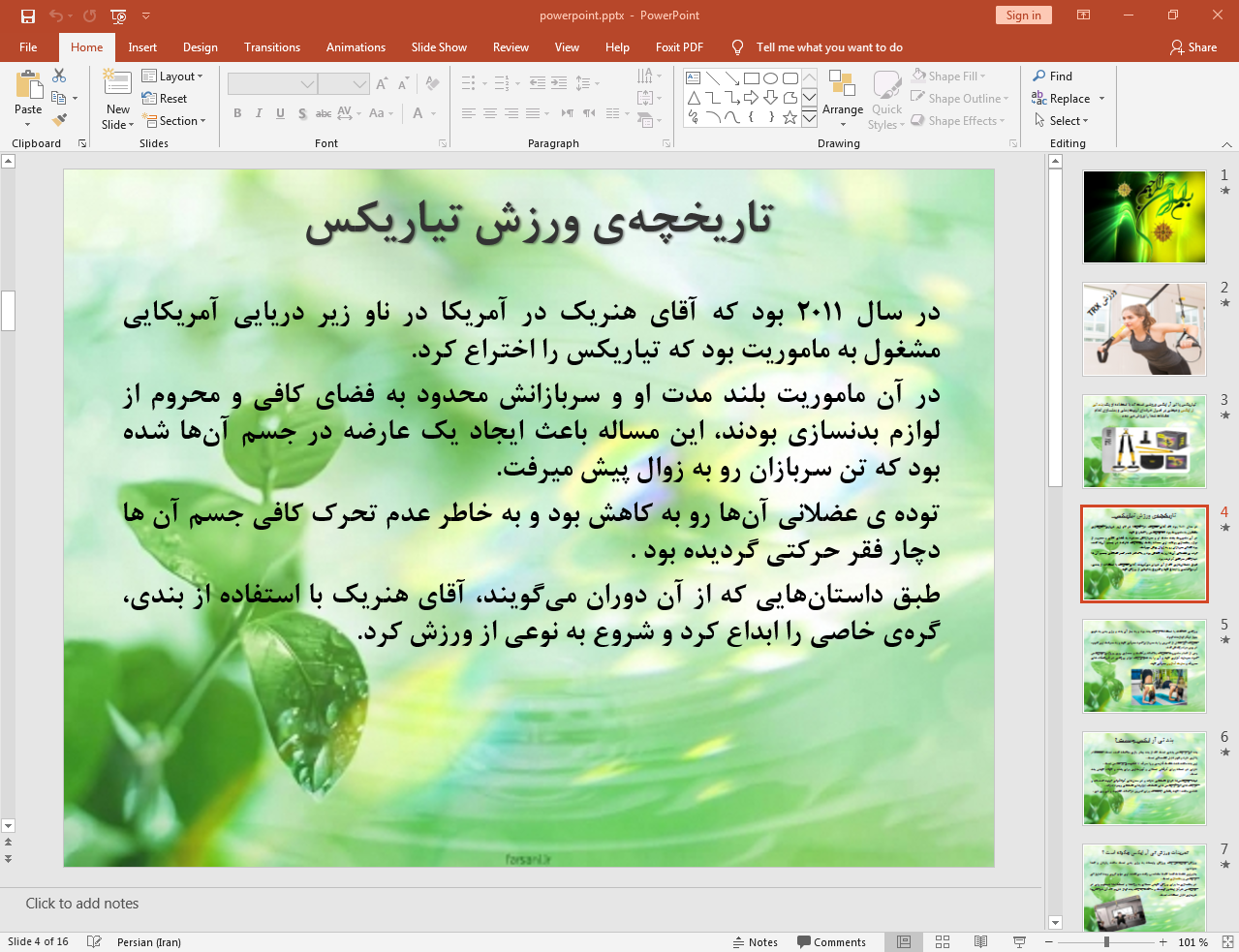This screenshot has width=1239, height=952.
Task: Switch to the Transitions tab
Action: 272,46
